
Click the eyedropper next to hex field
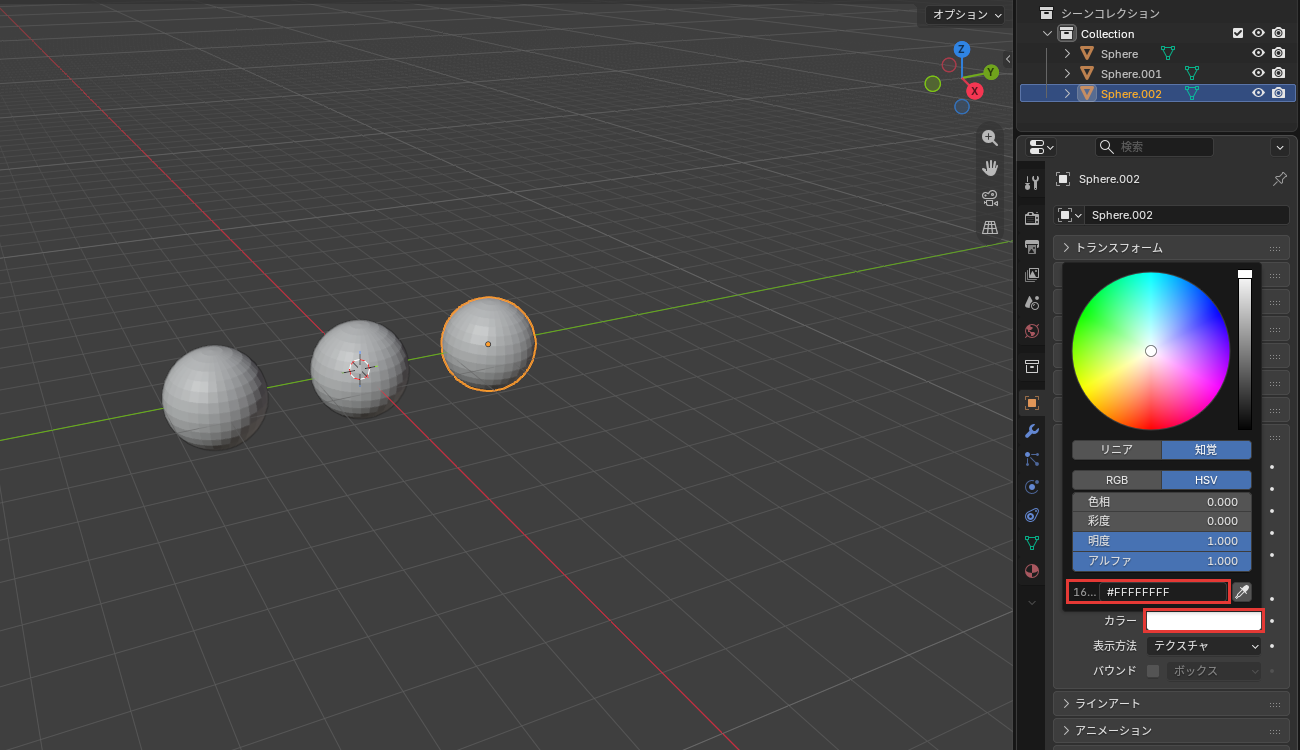pyautogui.click(x=1241, y=592)
